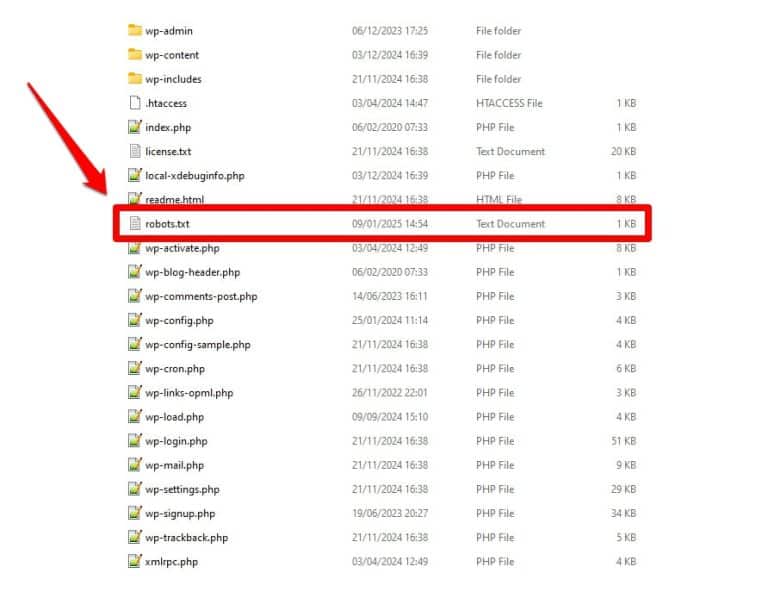Select the readme.html file name
768x598 pixels.
click(174, 200)
